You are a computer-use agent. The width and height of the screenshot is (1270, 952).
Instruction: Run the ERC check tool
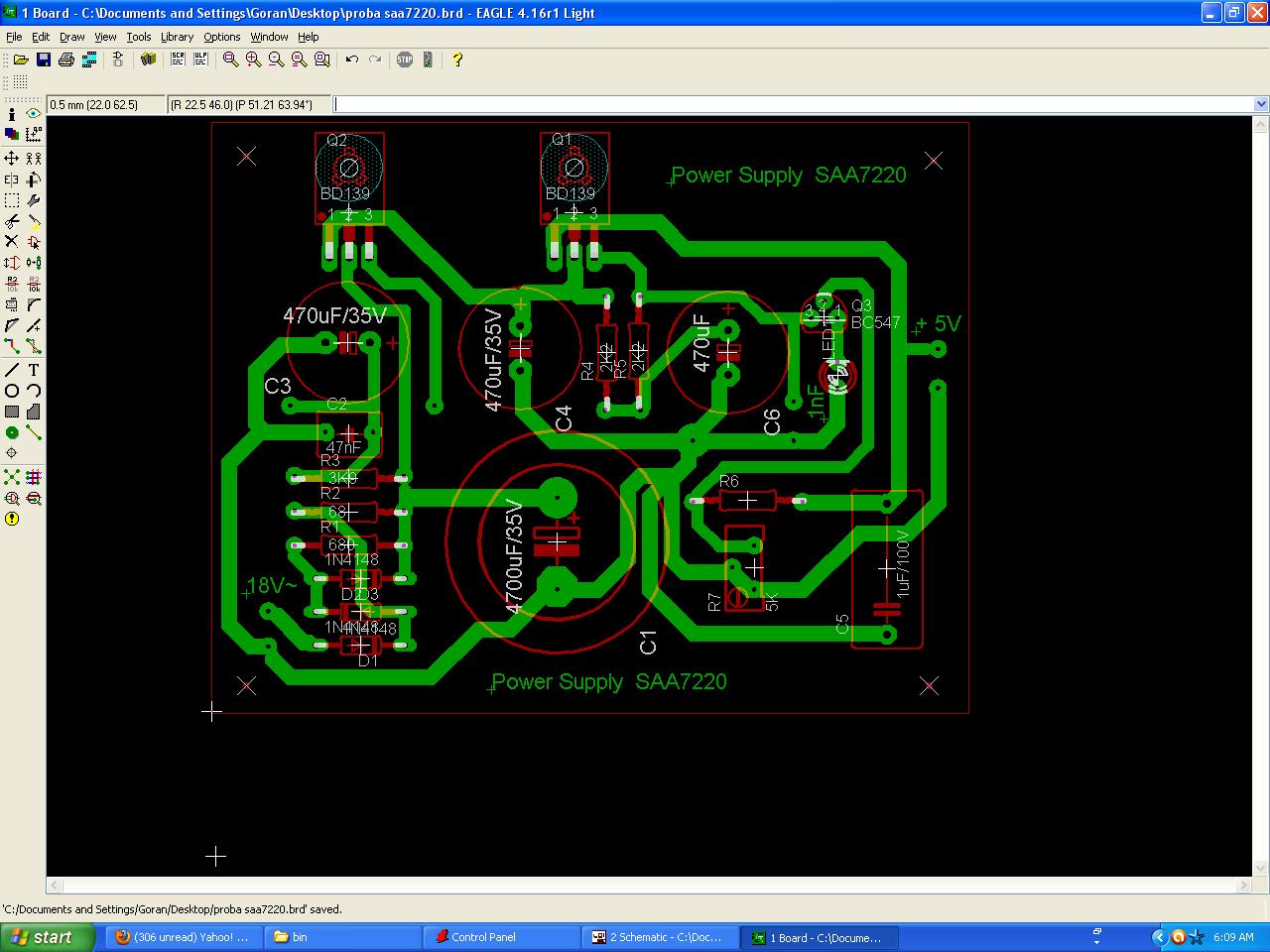click(12, 498)
